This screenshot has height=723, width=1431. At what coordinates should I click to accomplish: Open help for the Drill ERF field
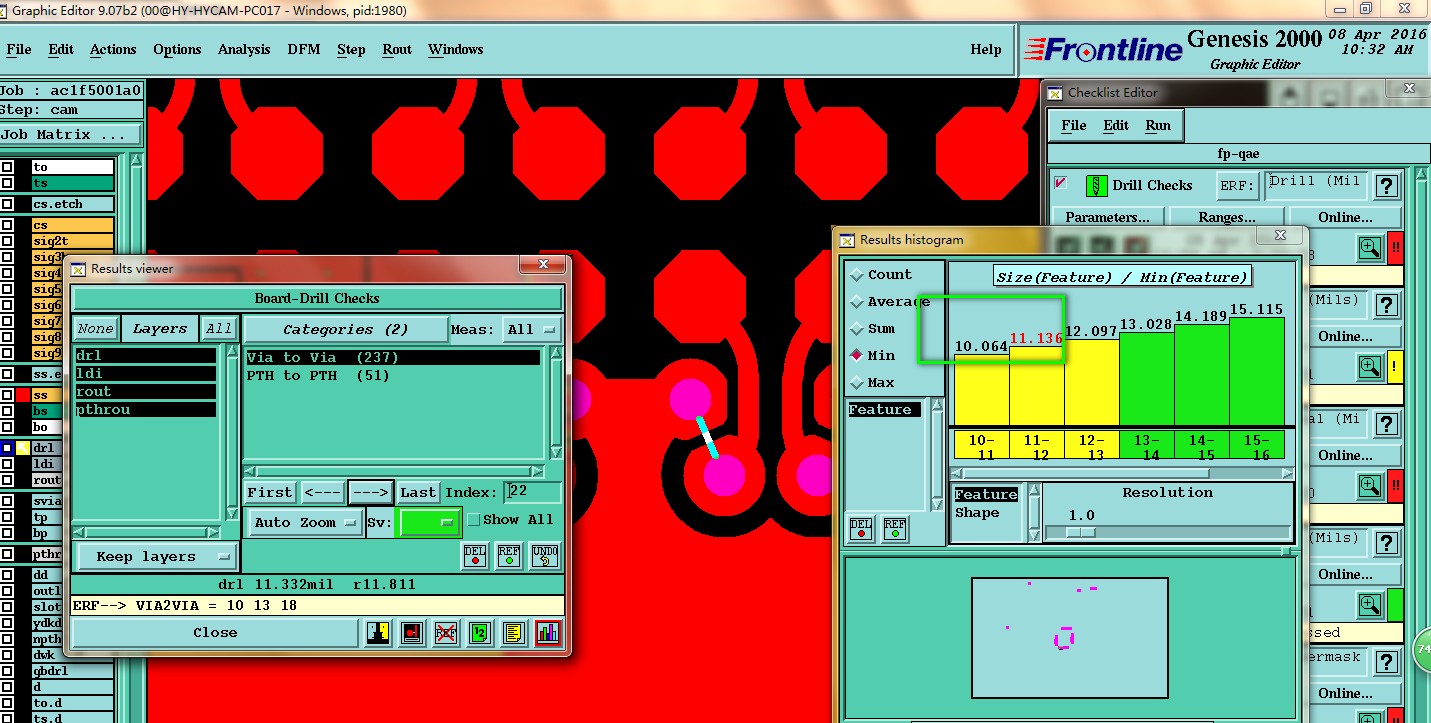tap(1386, 186)
